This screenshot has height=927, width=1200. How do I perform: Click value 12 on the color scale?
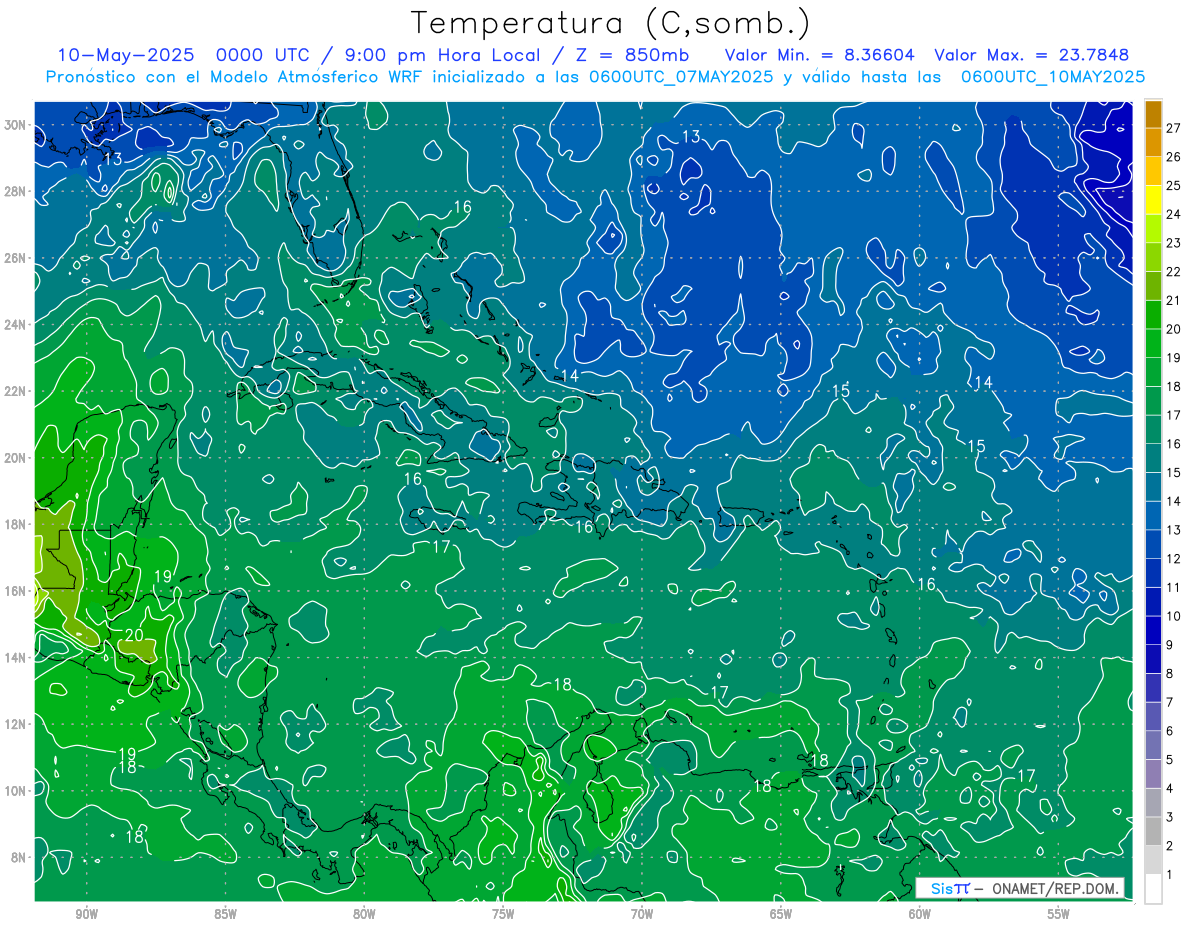tap(1174, 558)
